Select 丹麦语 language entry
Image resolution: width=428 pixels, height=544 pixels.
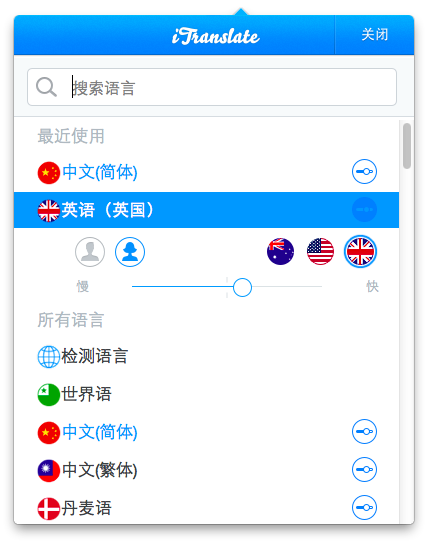click(x=206, y=508)
